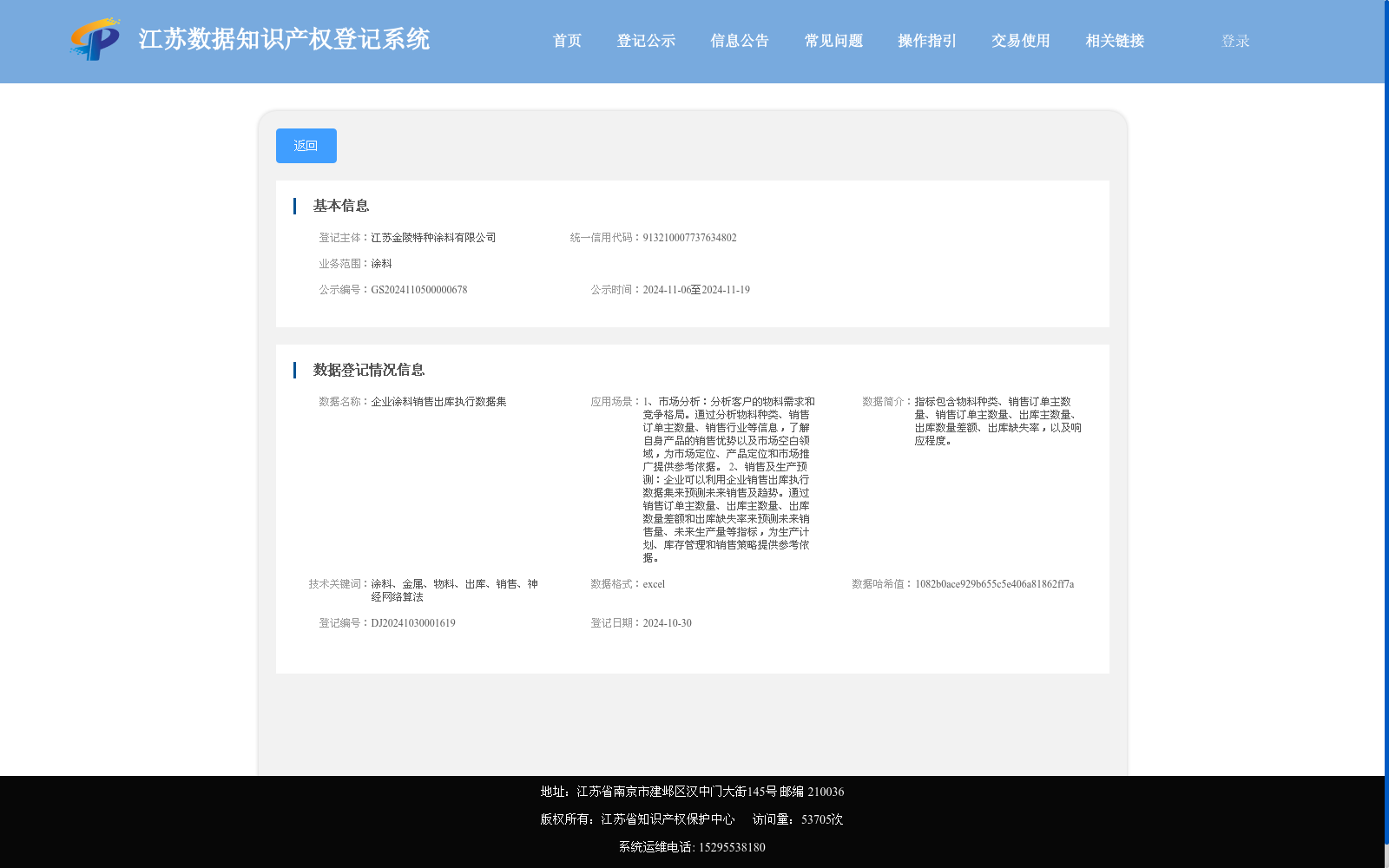
Task: Open the 常见问题 menu item
Action: 833,41
